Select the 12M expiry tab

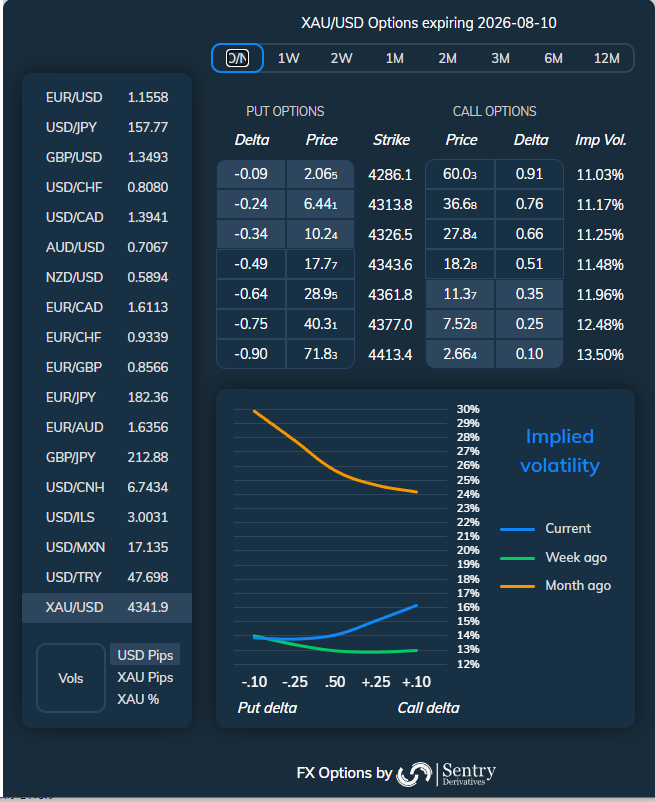pos(606,58)
